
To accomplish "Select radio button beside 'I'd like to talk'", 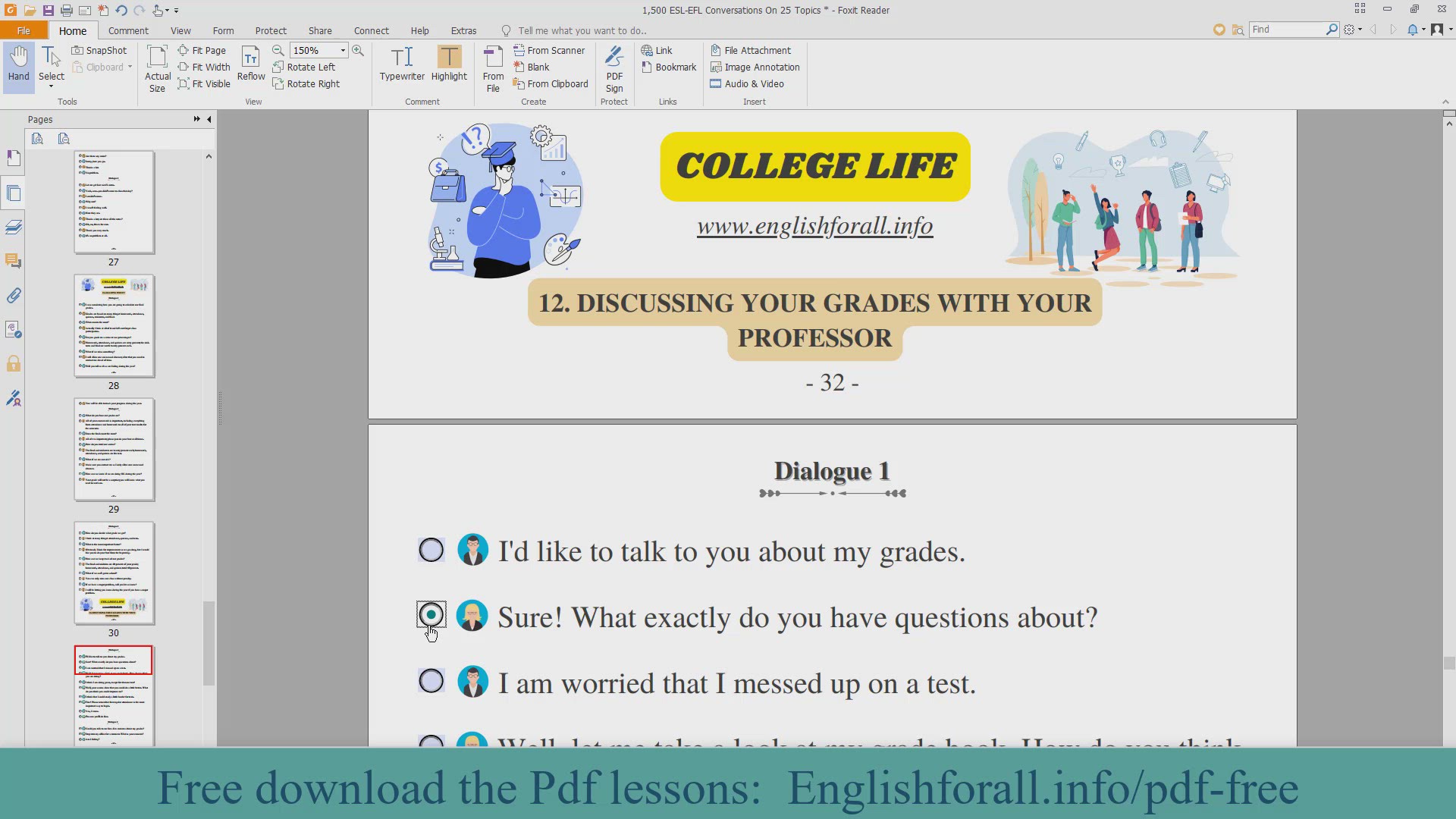I will [x=431, y=551].
